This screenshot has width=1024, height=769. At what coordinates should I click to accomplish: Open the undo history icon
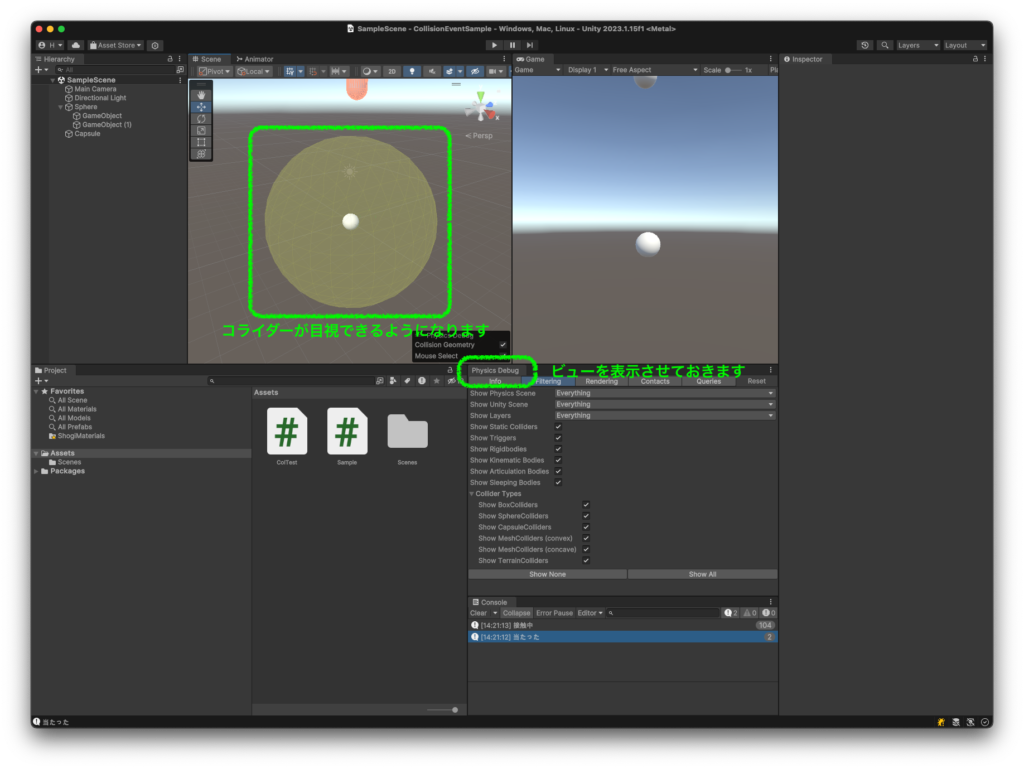click(865, 45)
